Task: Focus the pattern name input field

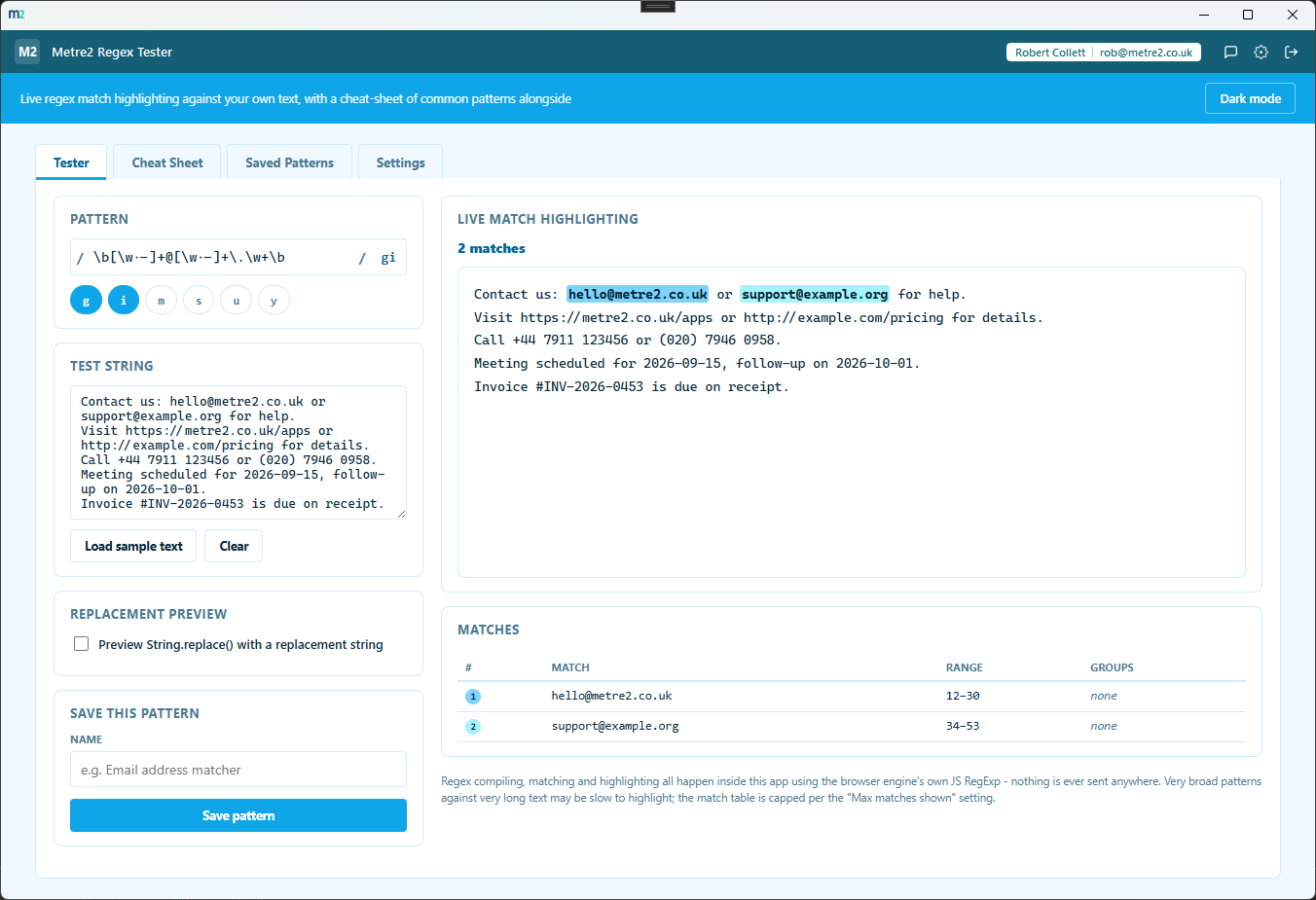Action: pos(238,770)
